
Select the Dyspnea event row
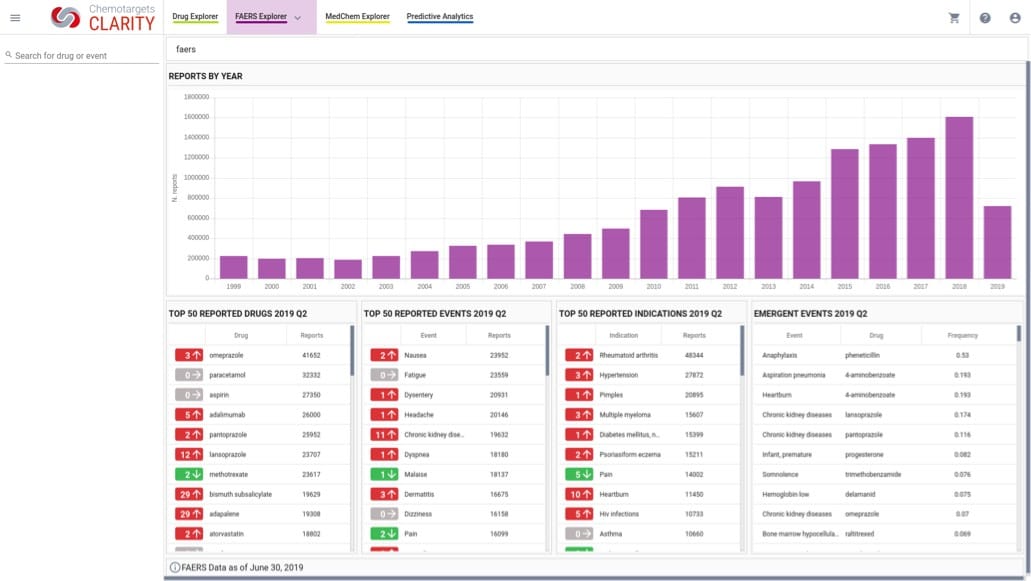(454, 454)
